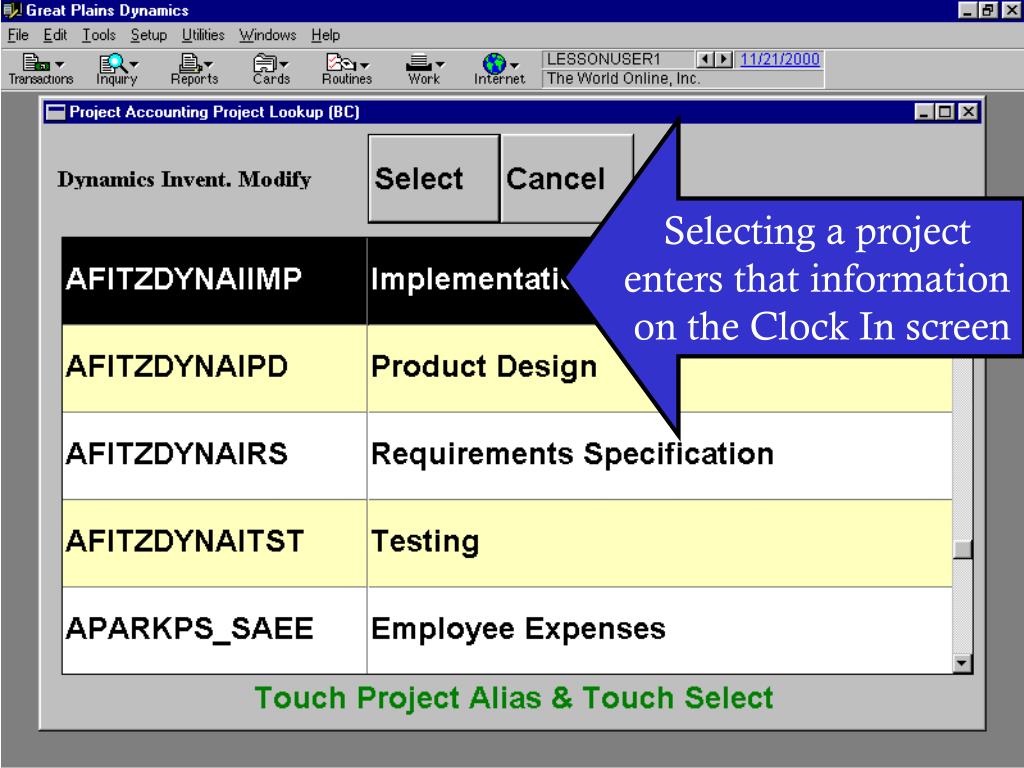Click the project list scrollbar thumb
Image resolution: width=1024 pixels, height=768 pixels.
963,549
